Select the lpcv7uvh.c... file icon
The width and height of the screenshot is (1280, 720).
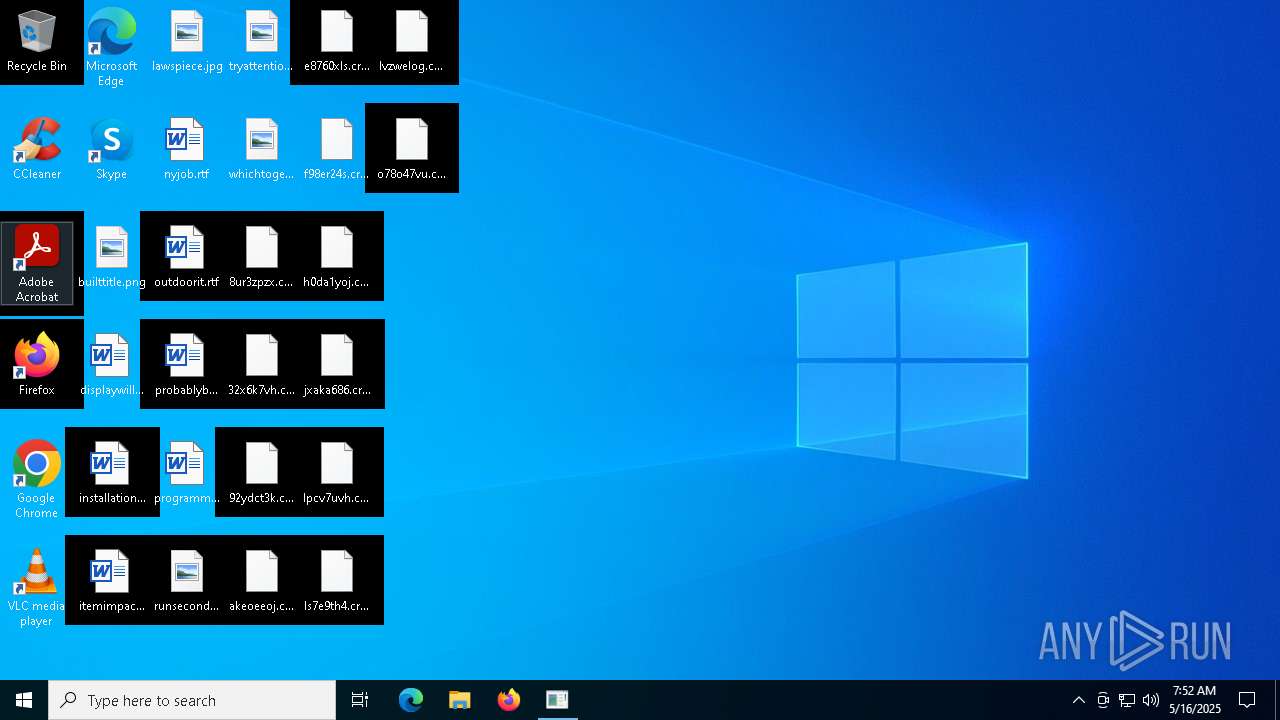(337, 474)
